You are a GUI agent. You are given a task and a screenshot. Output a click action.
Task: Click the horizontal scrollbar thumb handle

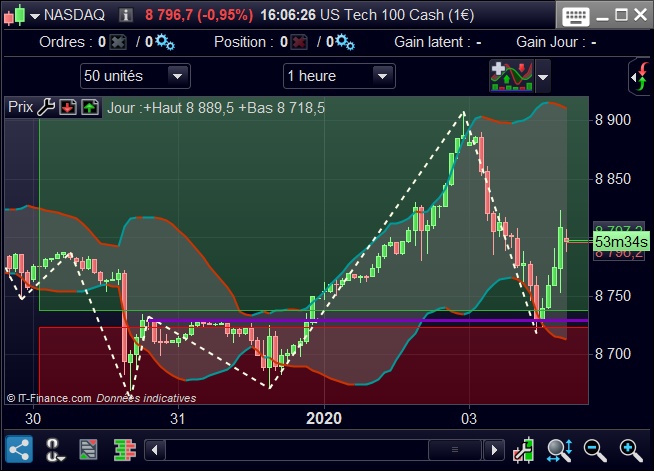tap(455, 450)
